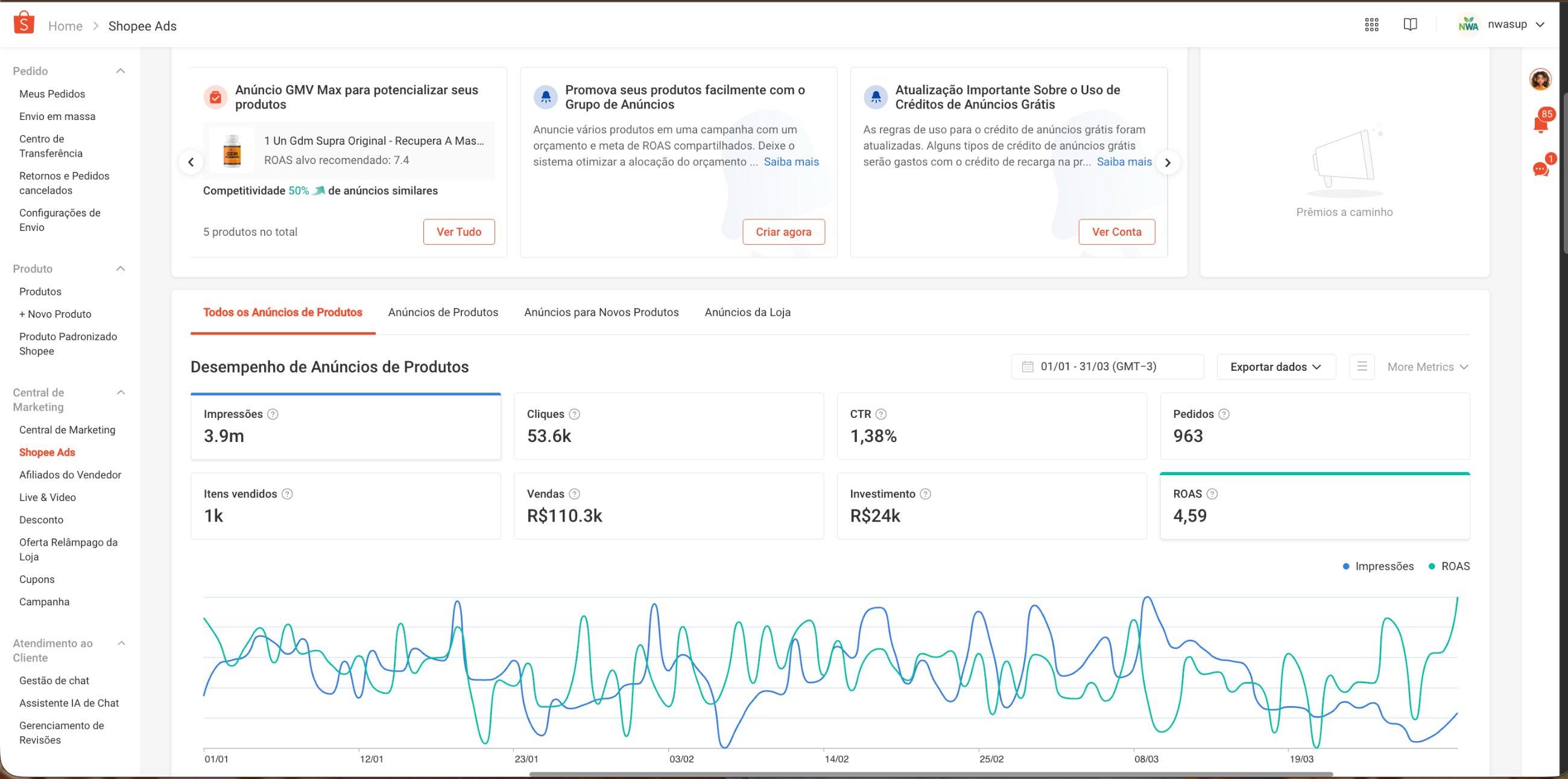This screenshot has height=779, width=1568.
Task: Open chat bubble icon with 1 badge
Action: pos(1541,168)
